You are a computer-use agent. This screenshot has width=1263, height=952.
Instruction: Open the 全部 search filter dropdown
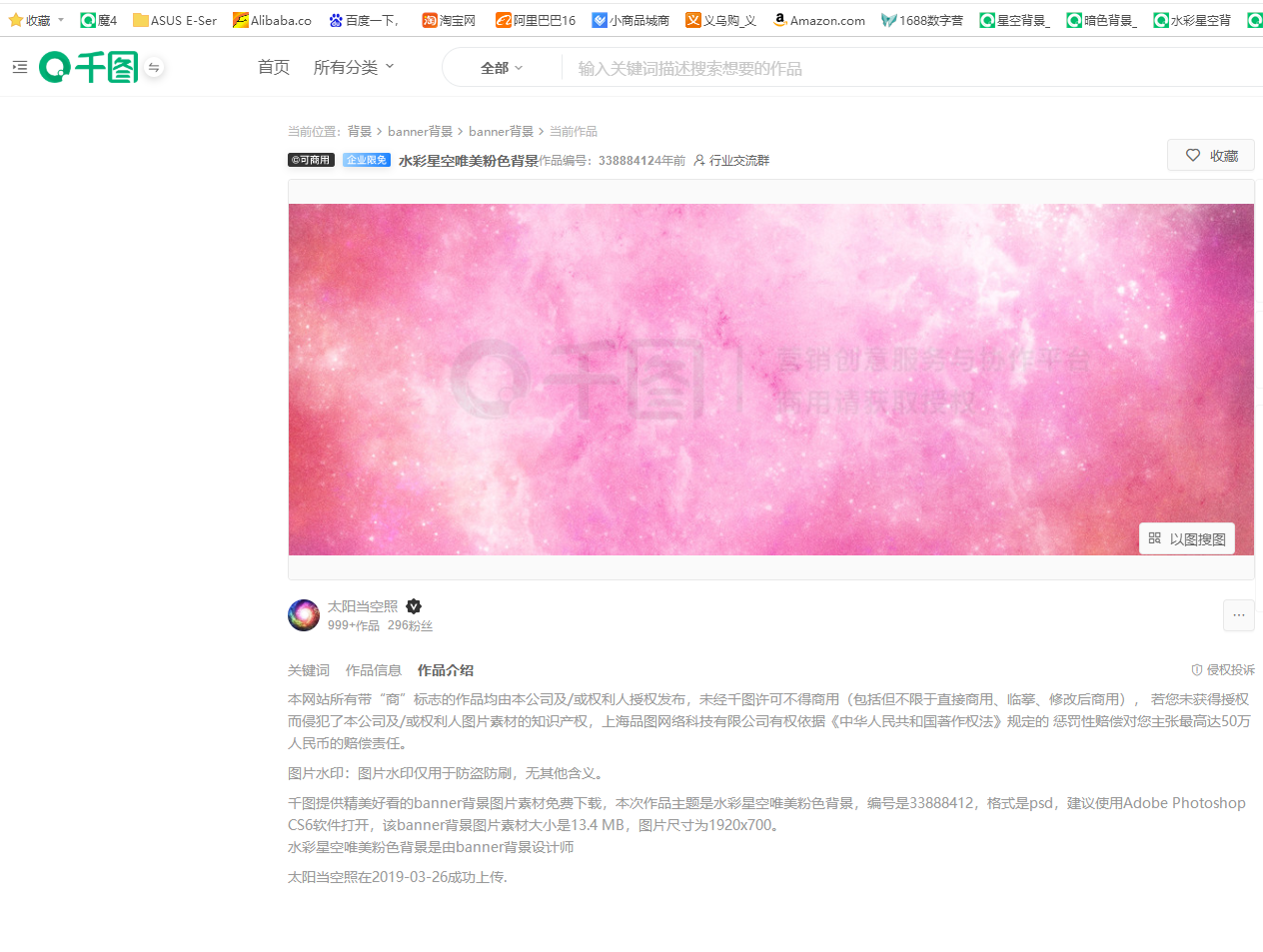(x=502, y=68)
